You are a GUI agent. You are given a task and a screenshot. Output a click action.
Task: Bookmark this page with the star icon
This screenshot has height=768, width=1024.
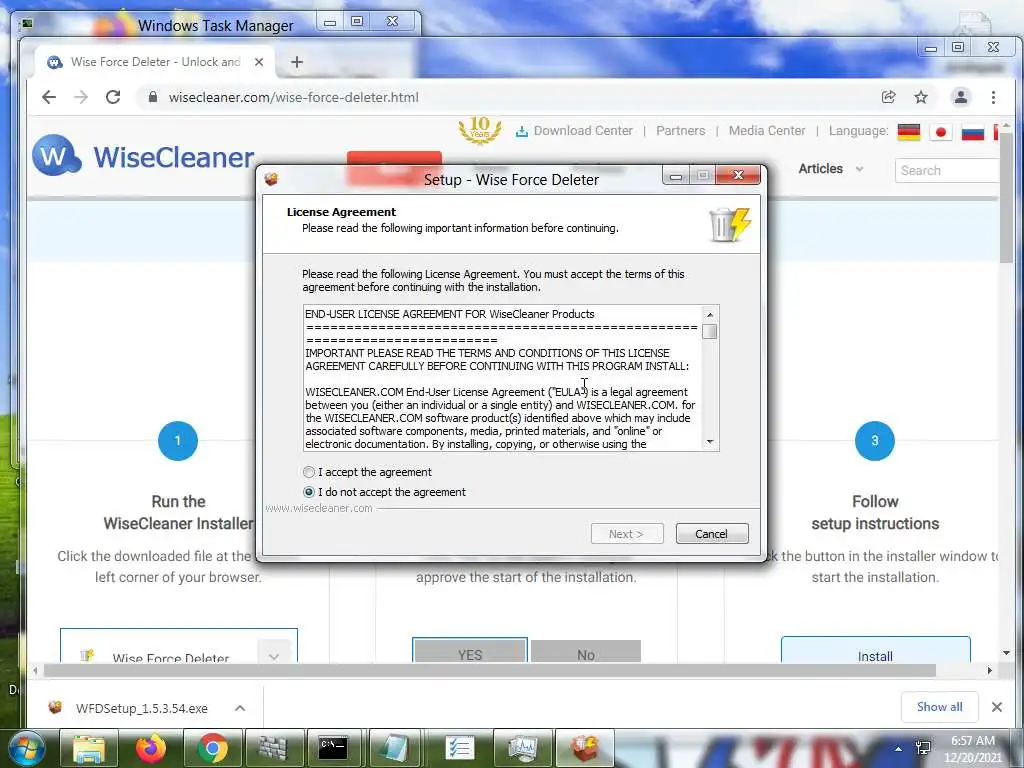[x=921, y=97]
